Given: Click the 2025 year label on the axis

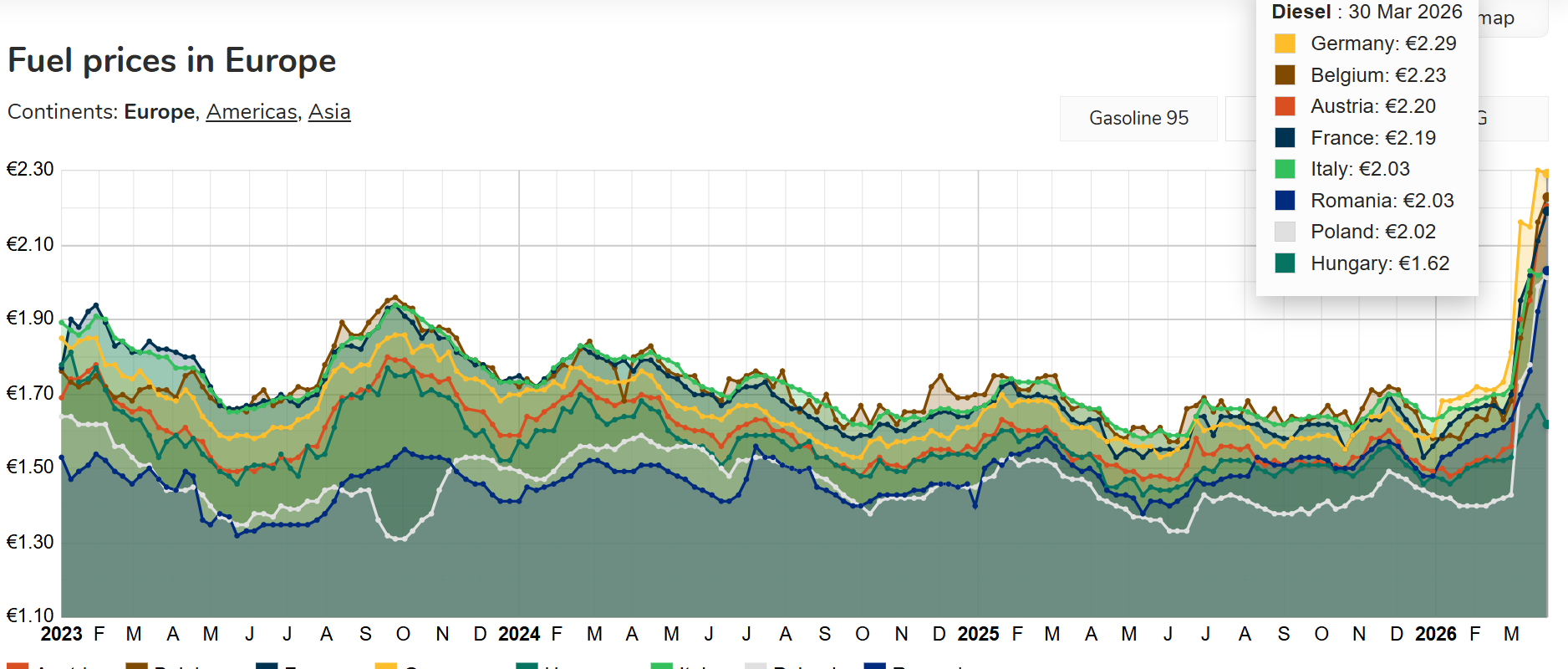Looking at the screenshot, I should click(978, 635).
